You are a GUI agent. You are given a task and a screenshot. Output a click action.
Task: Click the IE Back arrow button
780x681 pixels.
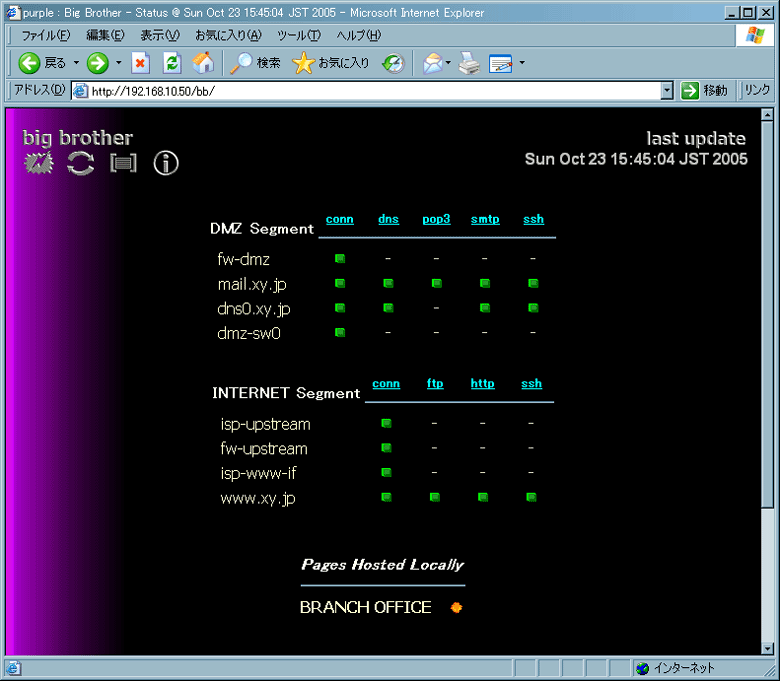(x=29, y=63)
